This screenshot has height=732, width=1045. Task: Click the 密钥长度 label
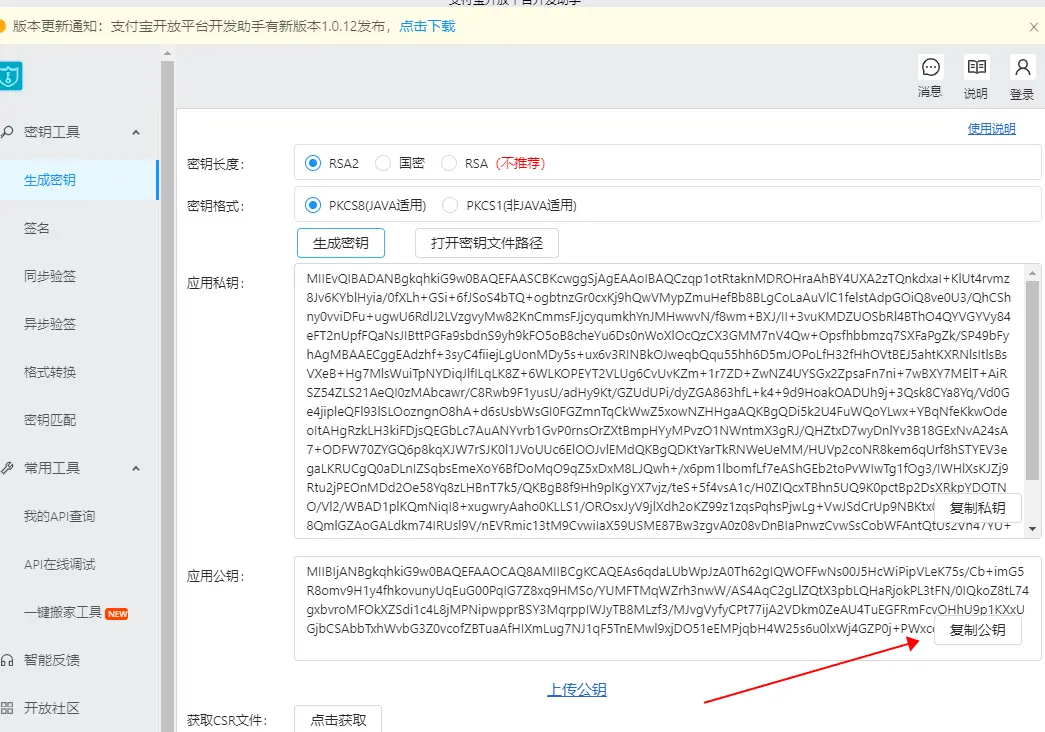tap(215, 164)
